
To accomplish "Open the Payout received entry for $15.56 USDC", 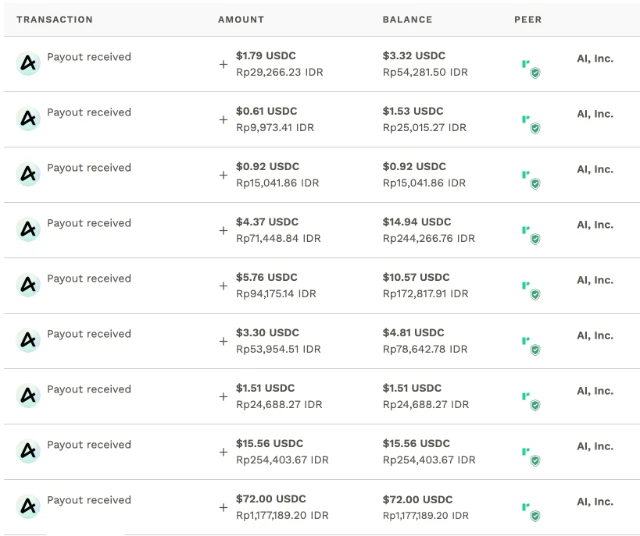I will (89, 445).
